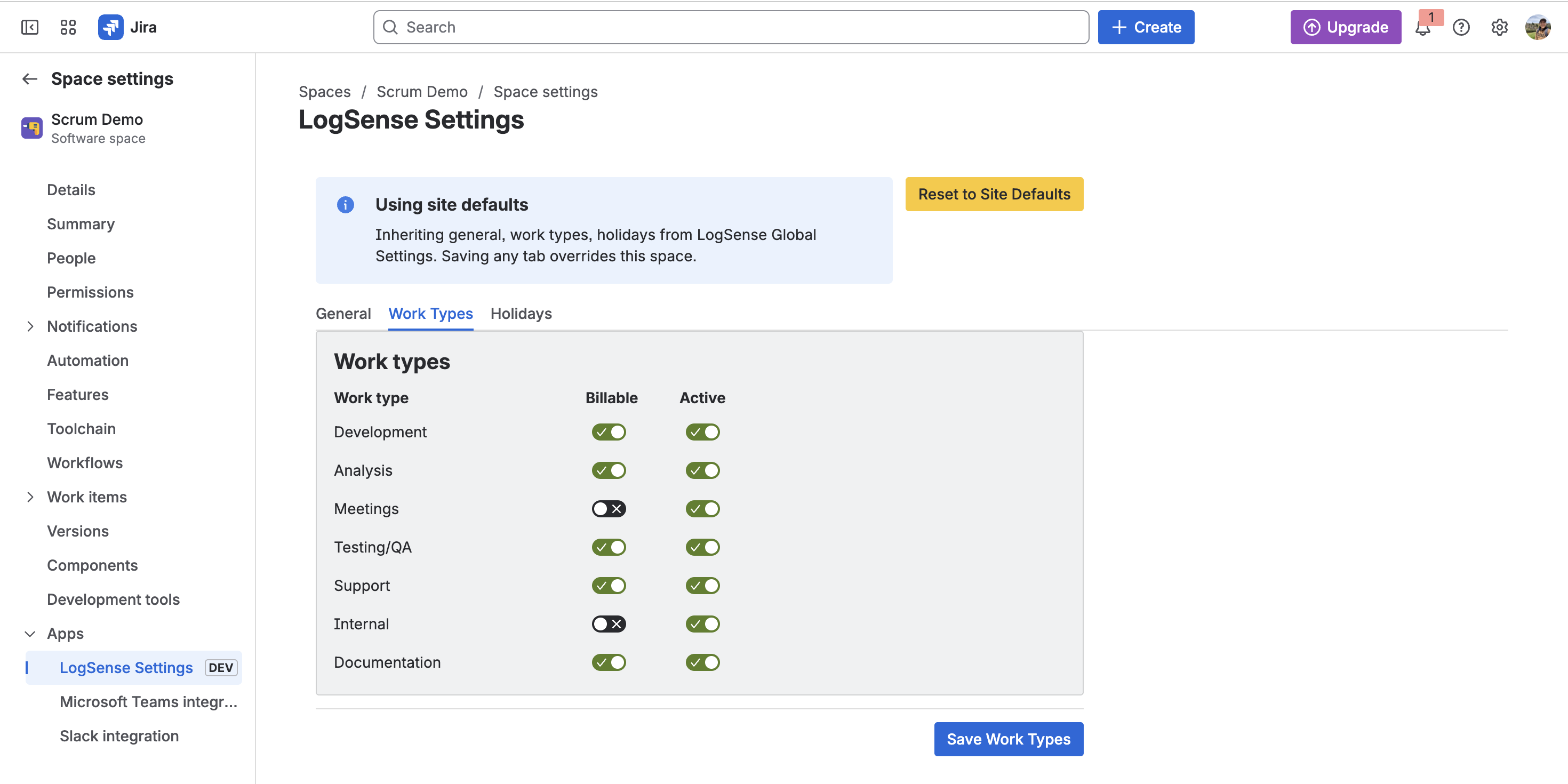Screen dimensions: 1568x784
Task: Focus the Search input field
Action: click(731, 27)
